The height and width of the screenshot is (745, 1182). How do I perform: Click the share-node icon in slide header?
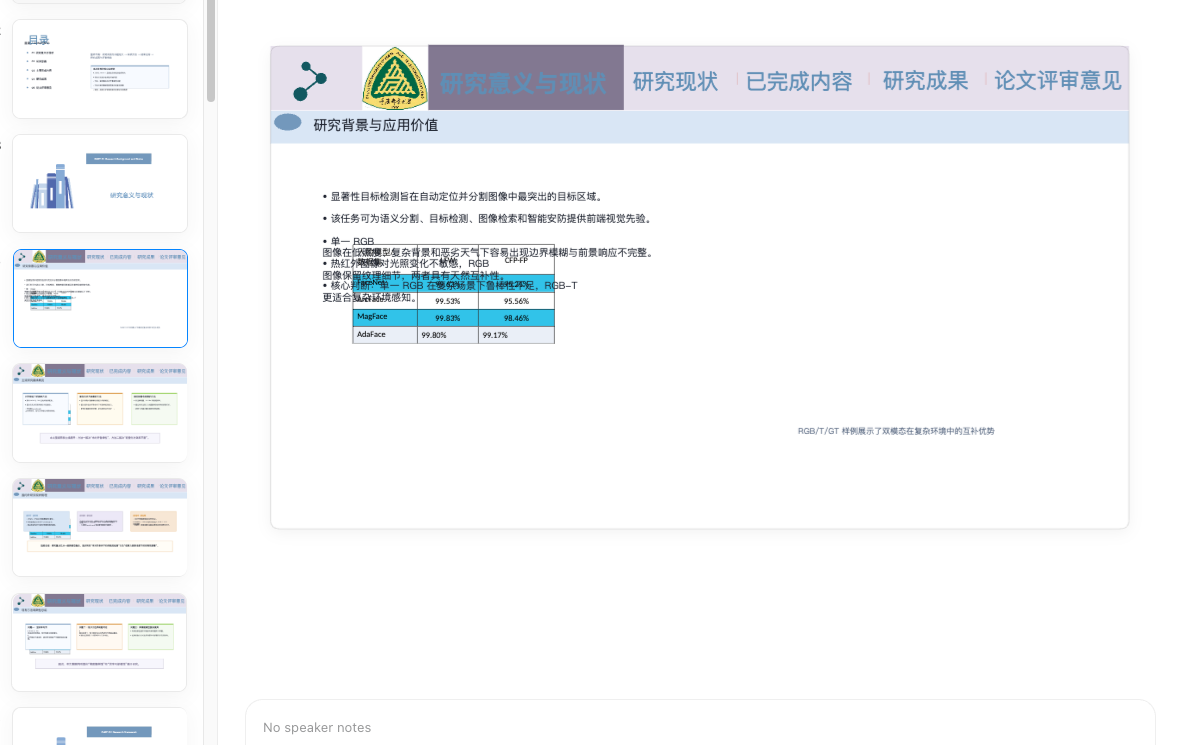[x=310, y=81]
